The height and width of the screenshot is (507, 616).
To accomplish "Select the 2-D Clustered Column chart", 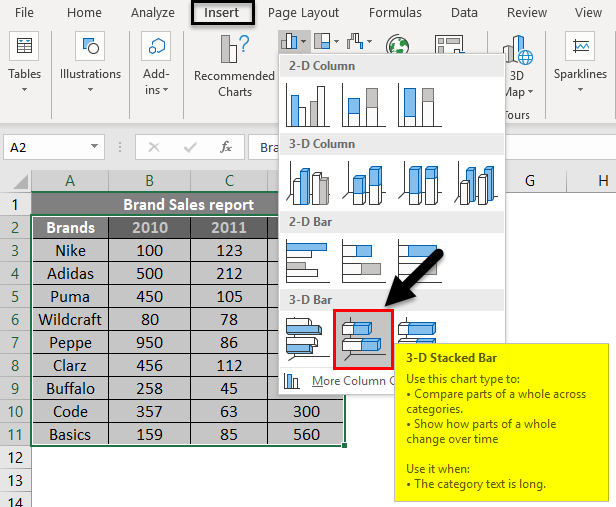I will coord(307,103).
